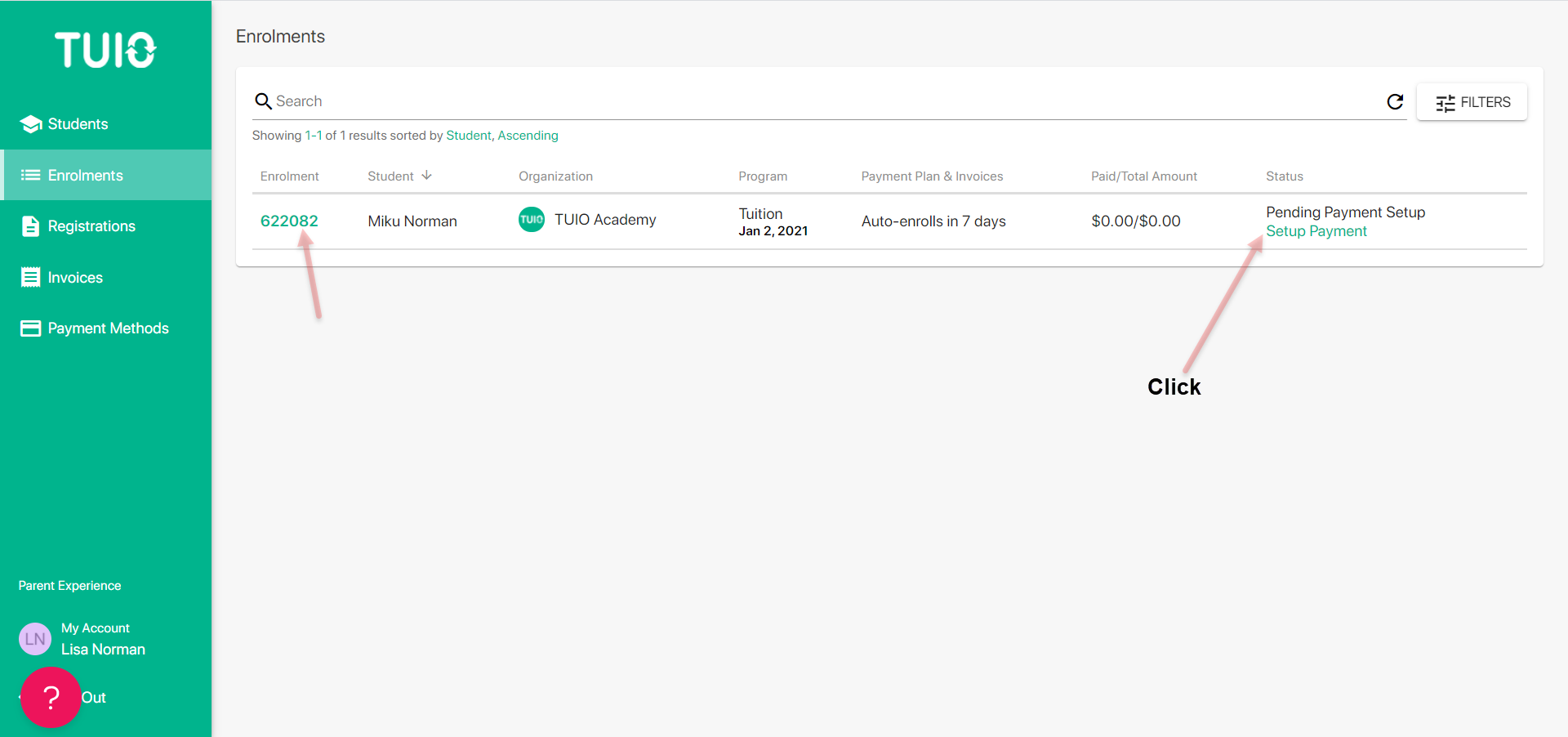1568x737 pixels.
Task: Open Payment Methods from sidebar menu
Action: pos(108,328)
